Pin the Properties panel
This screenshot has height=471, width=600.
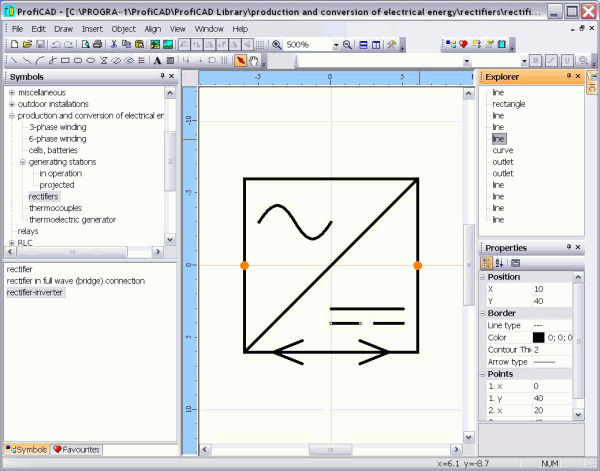pyautogui.click(x=569, y=247)
